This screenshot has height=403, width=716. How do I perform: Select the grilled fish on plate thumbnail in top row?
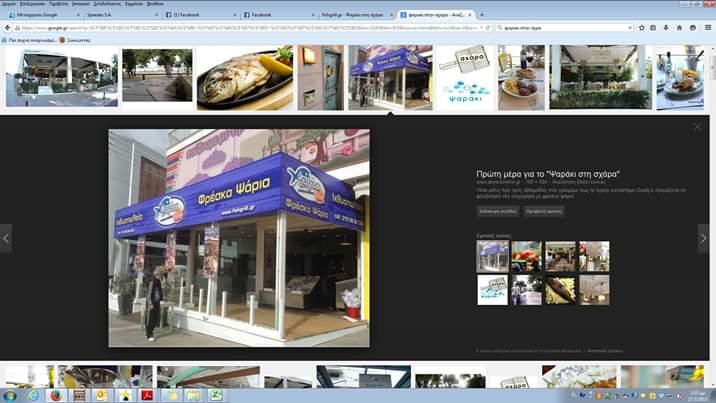point(245,78)
